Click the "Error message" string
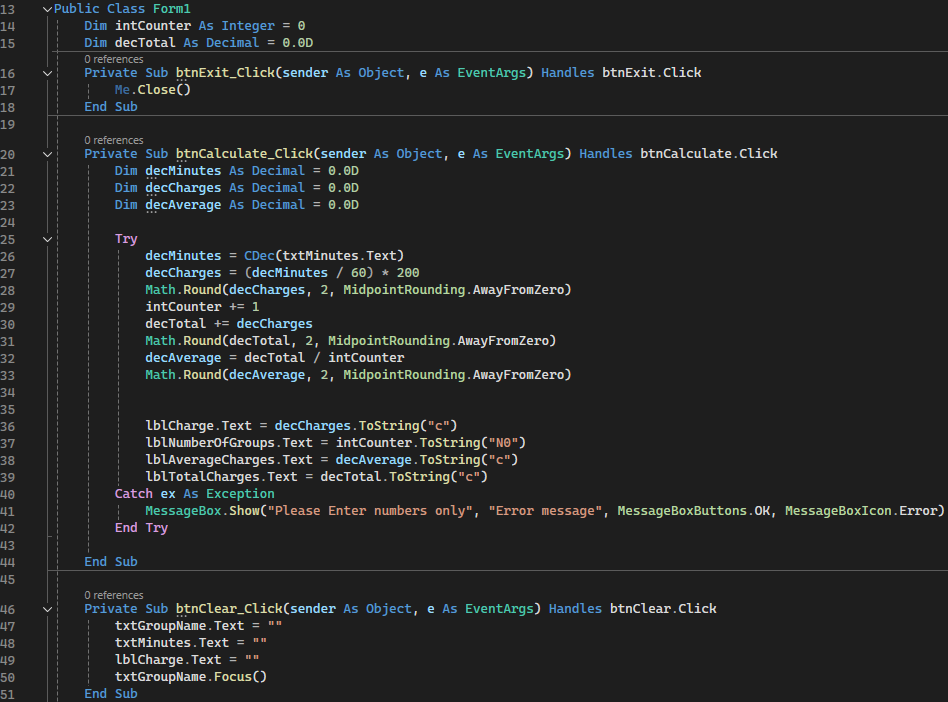This screenshot has width=948, height=702. [x=545, y=511]
